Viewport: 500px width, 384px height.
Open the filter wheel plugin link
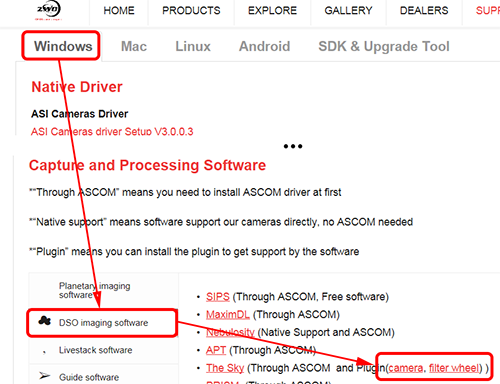[454, 368]
